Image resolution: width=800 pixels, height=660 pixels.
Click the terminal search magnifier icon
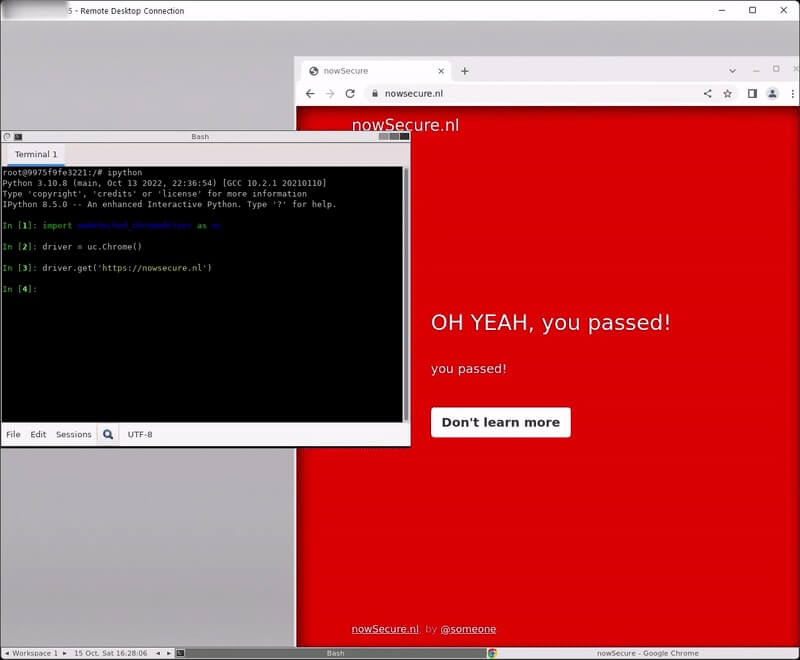tap(108, 434)
